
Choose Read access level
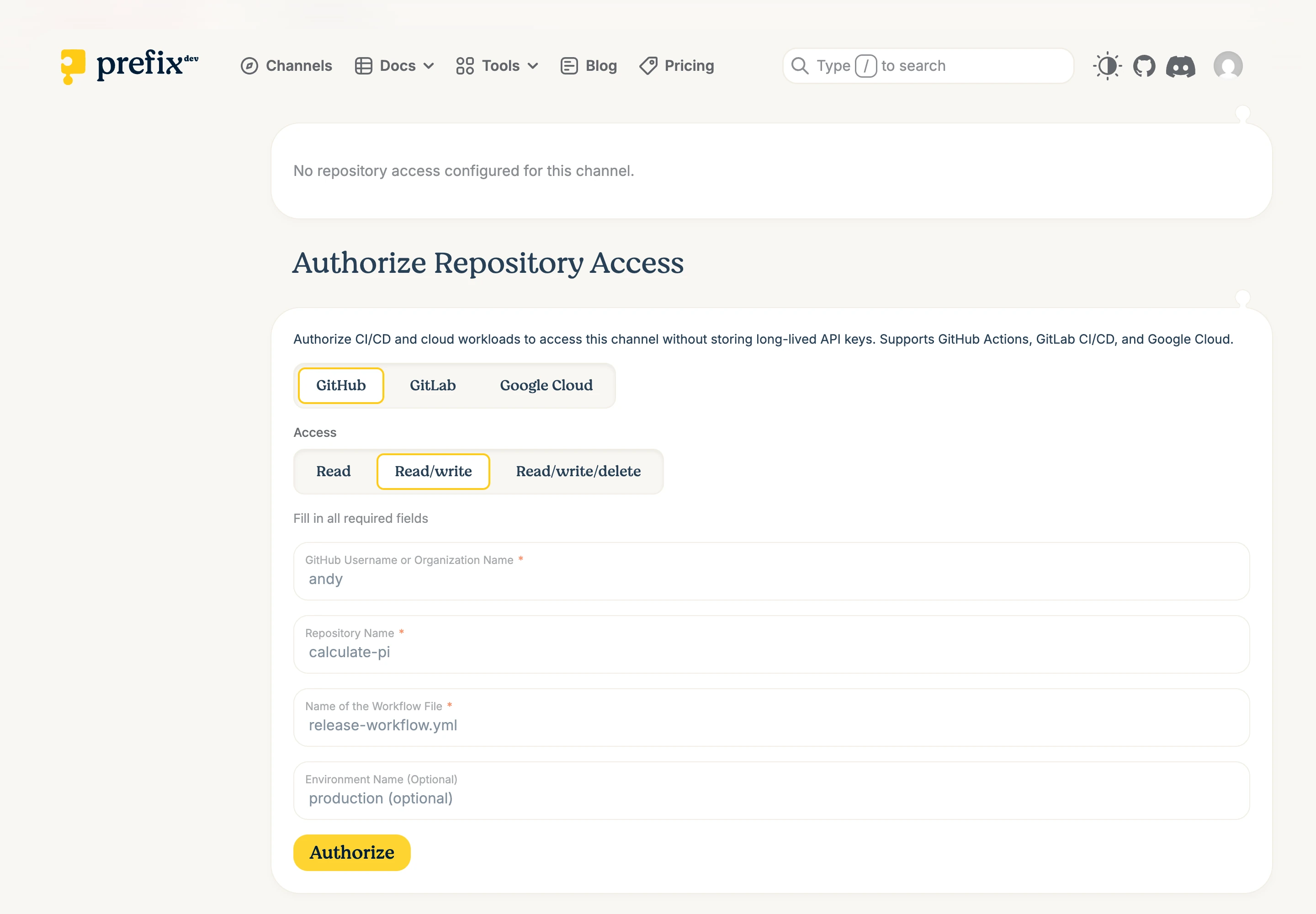point(333,471)
